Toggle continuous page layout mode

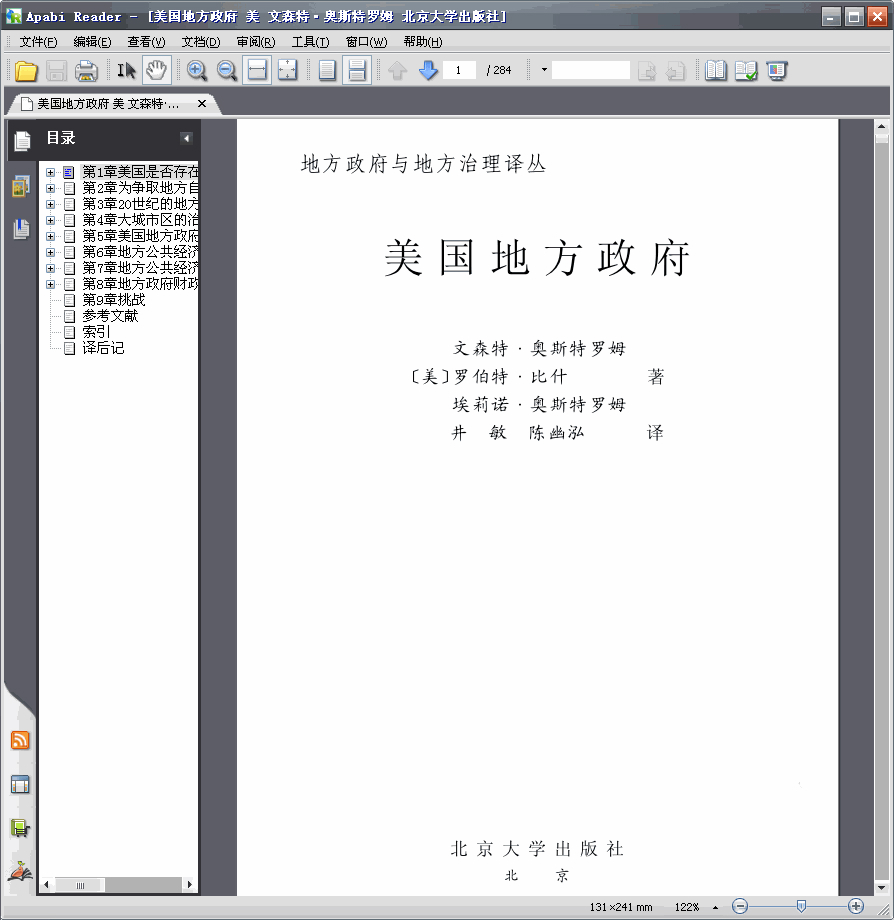(x=357, y=70)
